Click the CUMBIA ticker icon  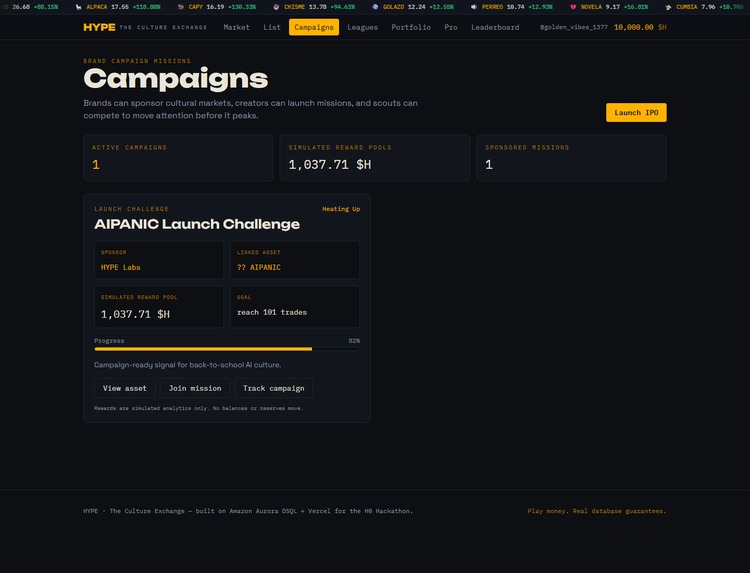click(668, 7)
